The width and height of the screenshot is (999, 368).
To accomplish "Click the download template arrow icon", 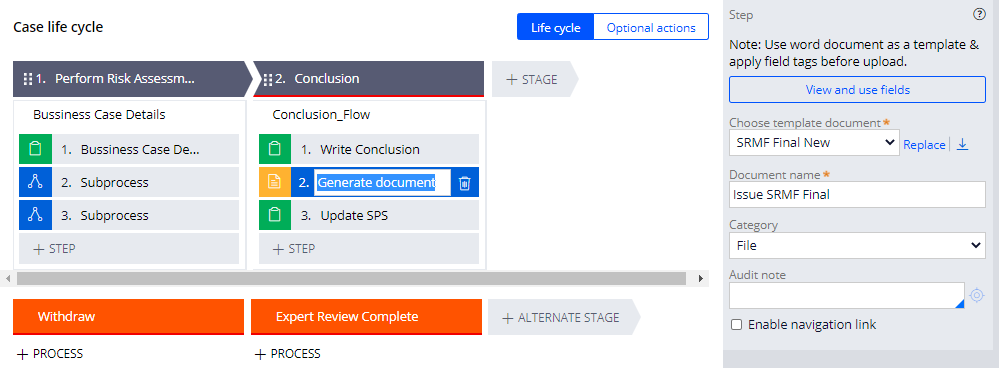I will tap(963, 145).
